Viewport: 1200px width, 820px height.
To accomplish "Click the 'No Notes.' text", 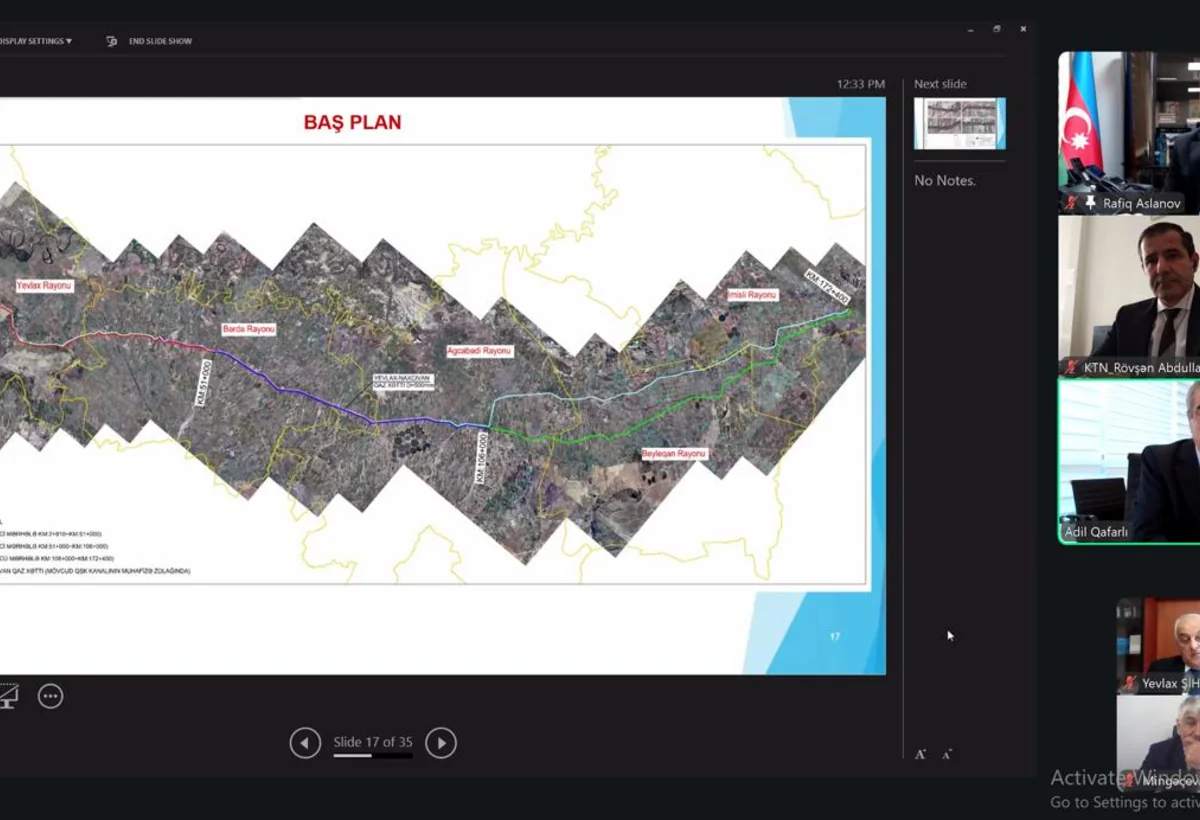I will tap(945, 181).
